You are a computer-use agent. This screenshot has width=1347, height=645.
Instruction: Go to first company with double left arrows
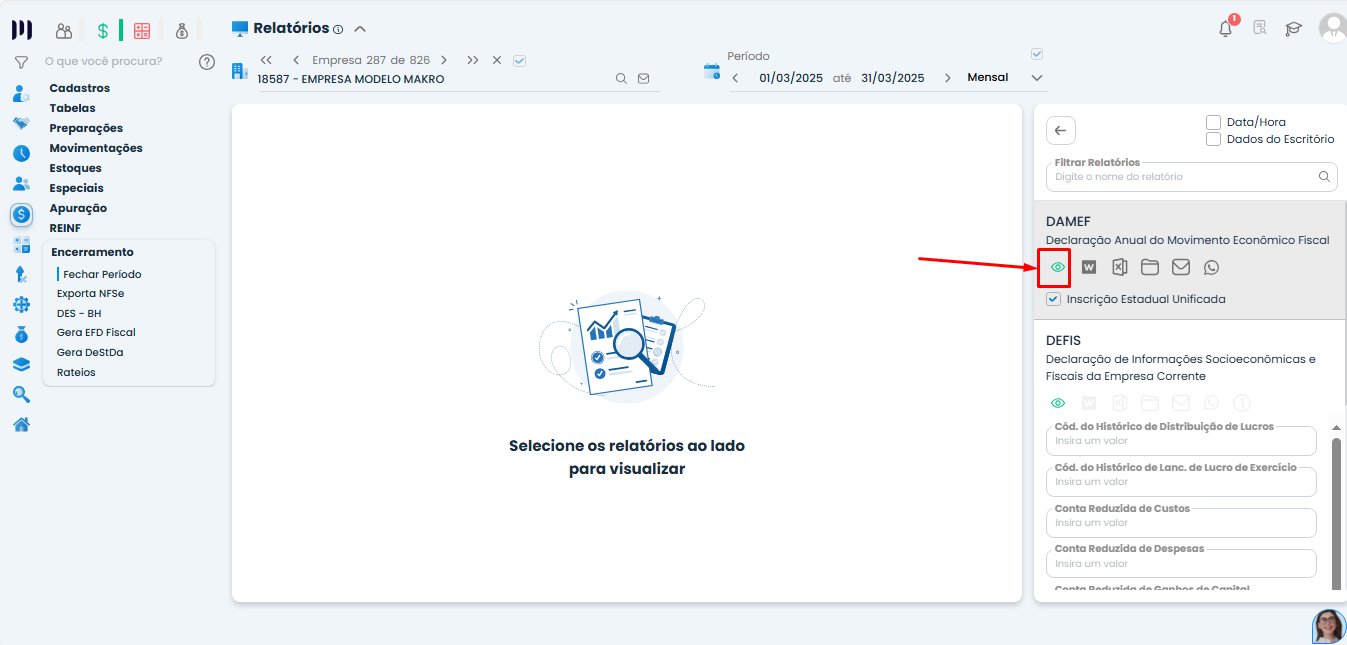(266, 60)
